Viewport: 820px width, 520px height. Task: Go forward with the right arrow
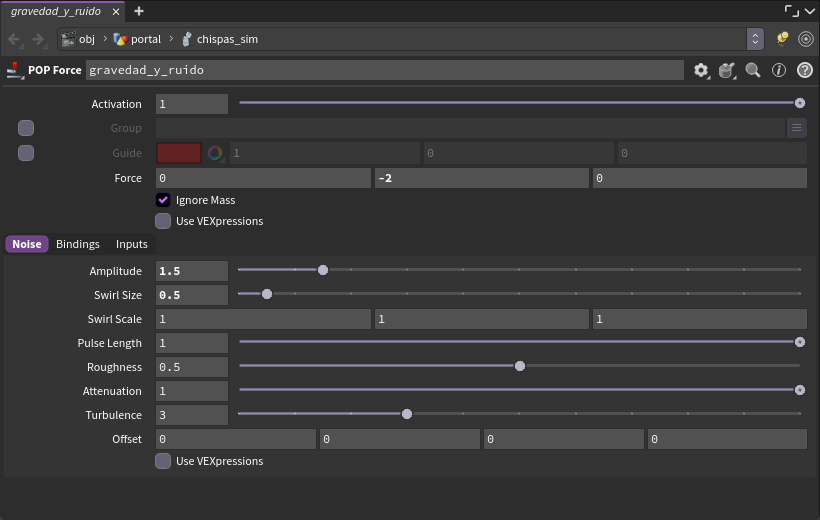[38, 39]
